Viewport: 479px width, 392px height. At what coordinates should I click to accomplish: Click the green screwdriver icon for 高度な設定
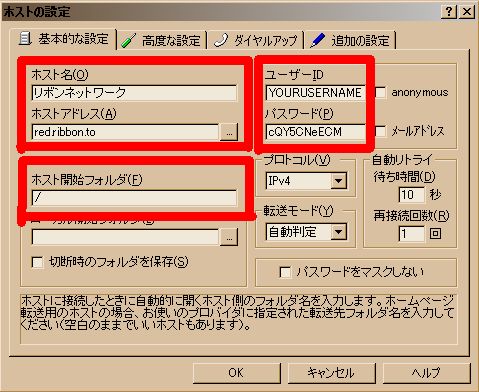click(128, 41)
